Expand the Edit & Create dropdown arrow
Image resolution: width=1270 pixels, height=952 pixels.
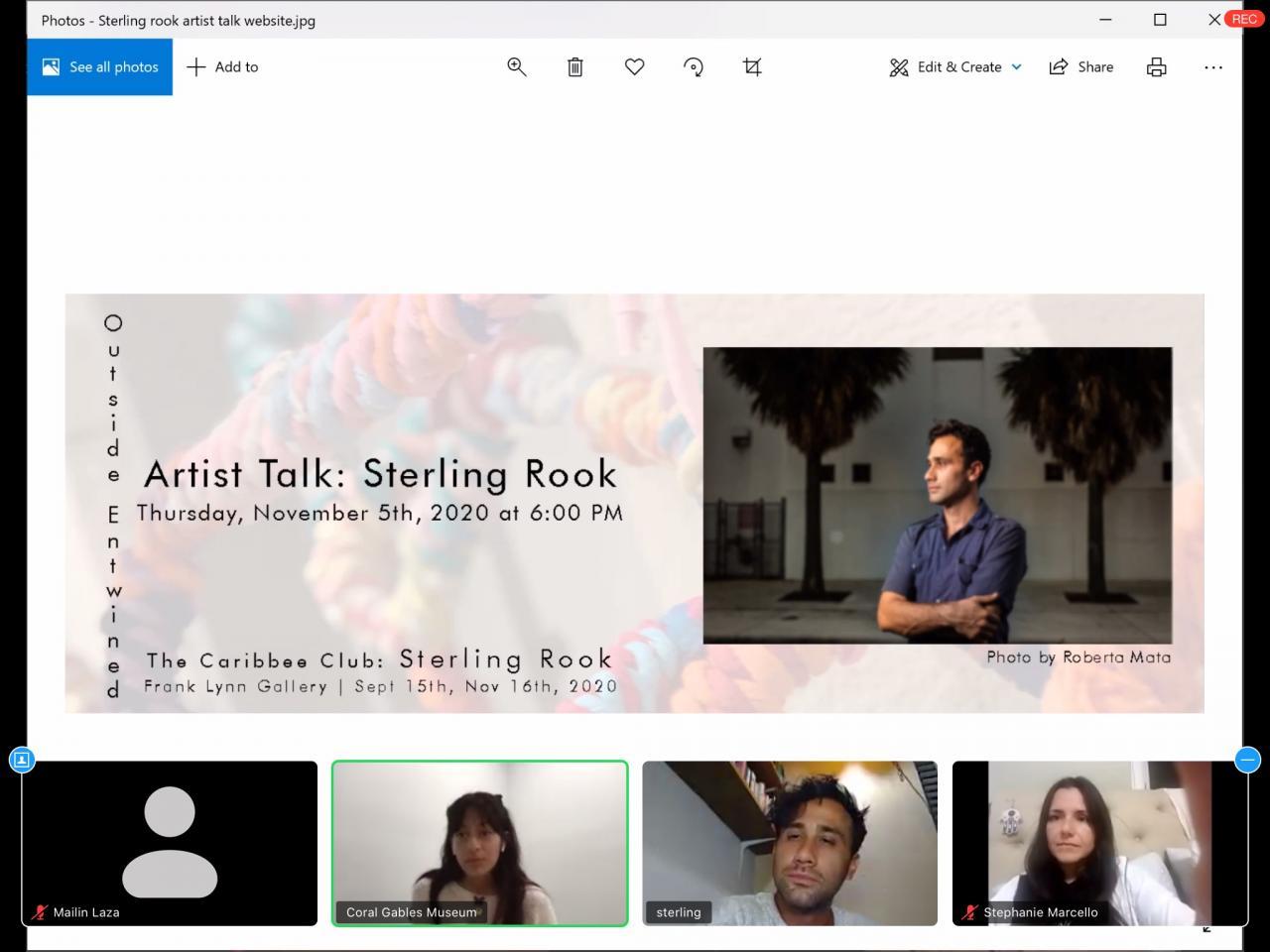tap(1017, 67)
